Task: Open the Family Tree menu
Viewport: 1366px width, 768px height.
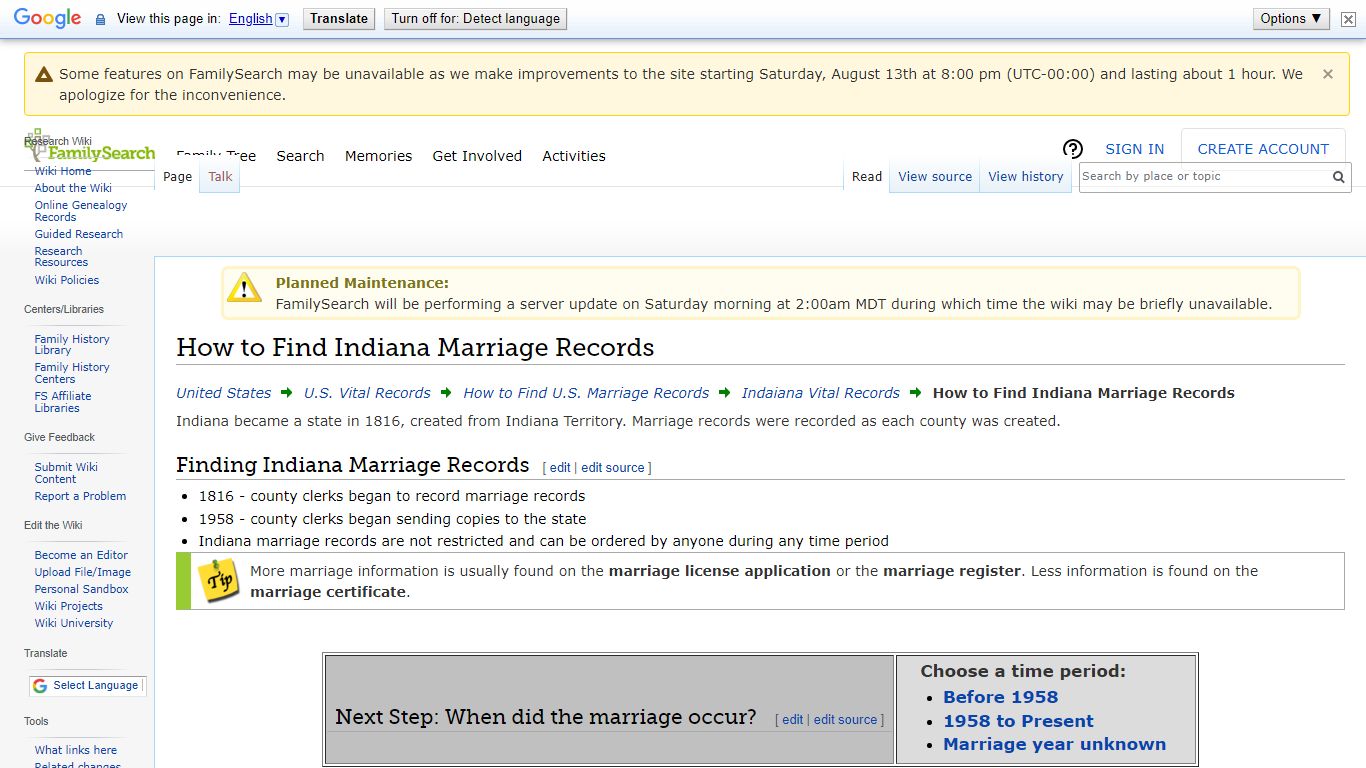Action: 216,156
